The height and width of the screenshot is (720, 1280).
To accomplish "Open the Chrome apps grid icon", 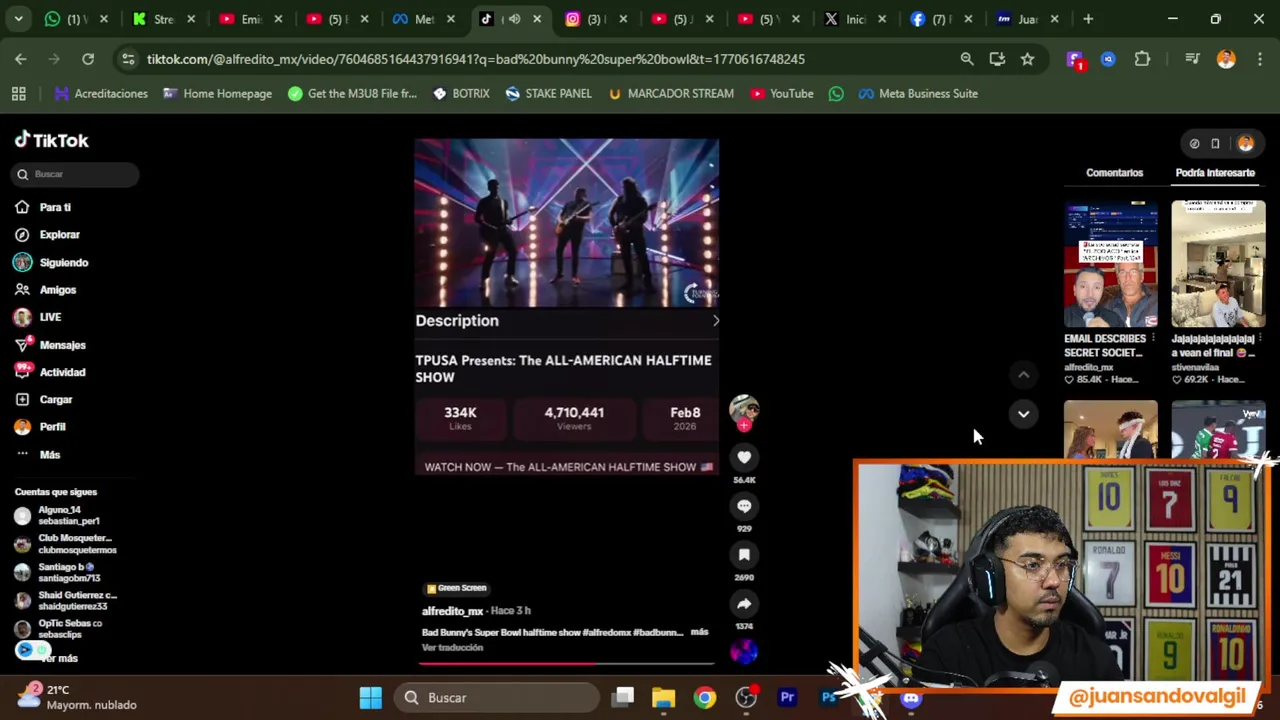I will pyautogui.click(x=18, y=93).
